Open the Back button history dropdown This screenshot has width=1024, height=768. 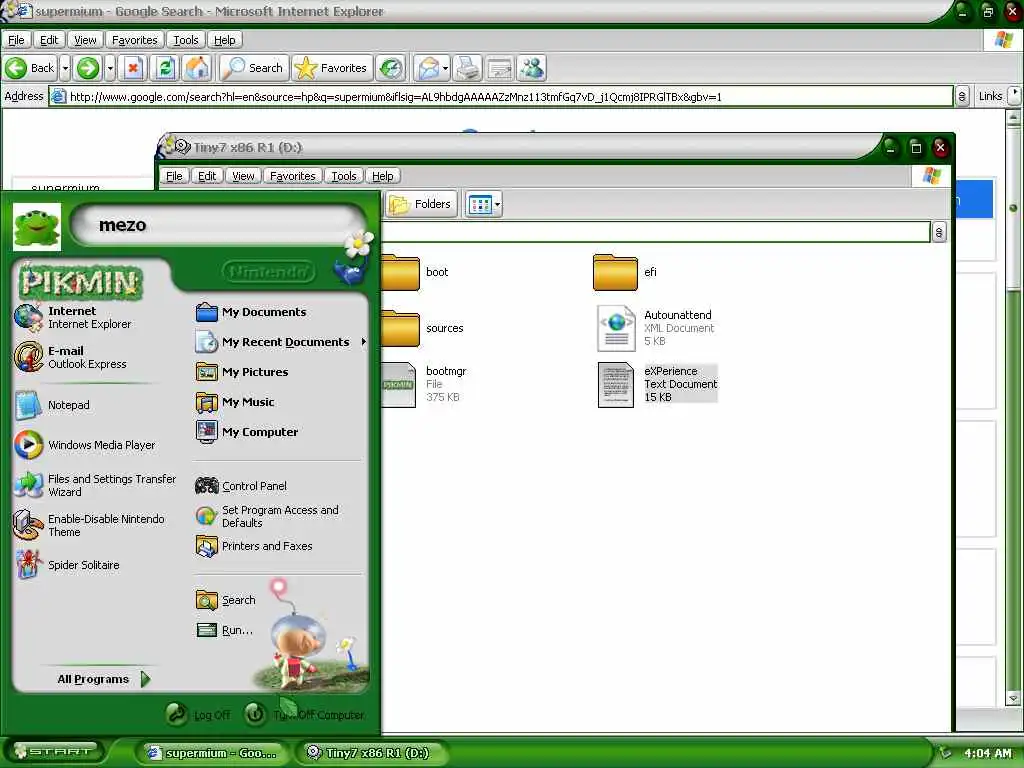65,68
